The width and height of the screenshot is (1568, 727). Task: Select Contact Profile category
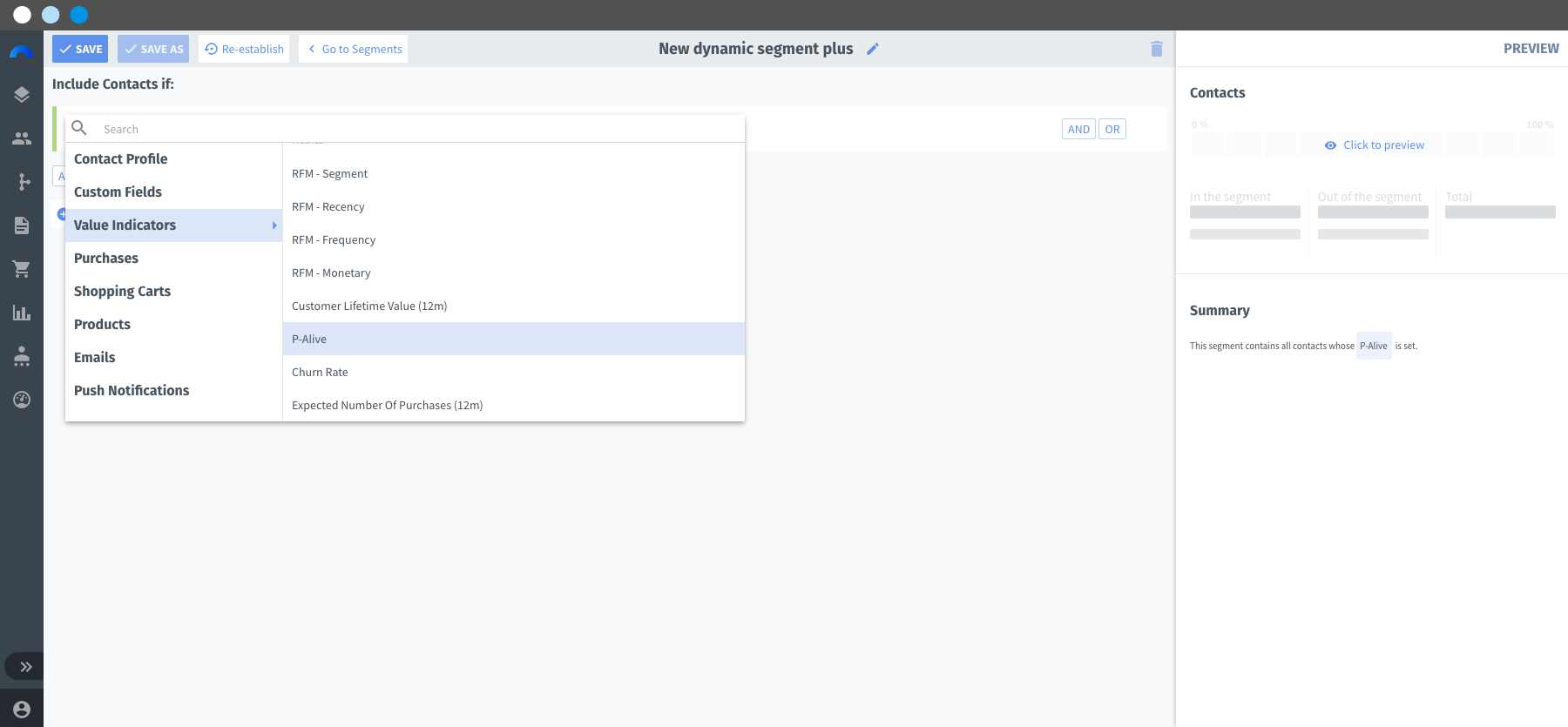[173, 159]
